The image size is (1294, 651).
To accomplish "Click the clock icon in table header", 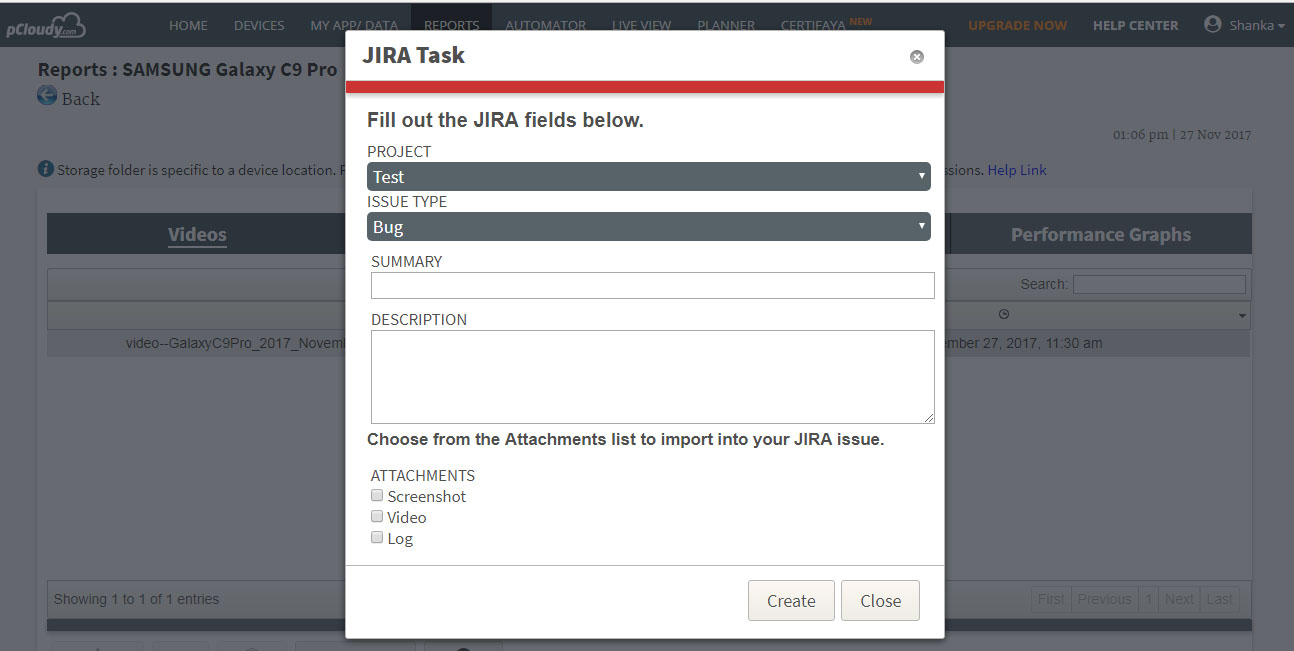I will click(1004, 314).
